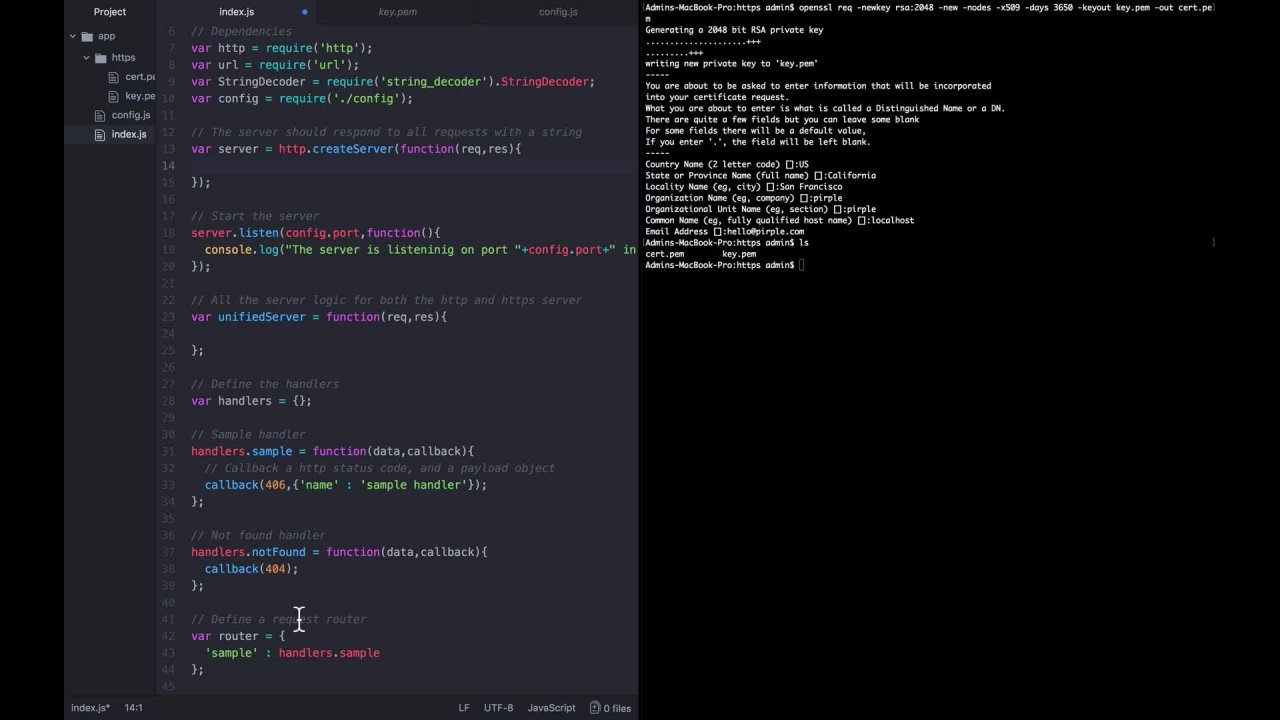Image resolution: width=1280 pixels, height=720 pixels.
Task: Click 'createServer' on line 13
Action: [x=353, y=149]
